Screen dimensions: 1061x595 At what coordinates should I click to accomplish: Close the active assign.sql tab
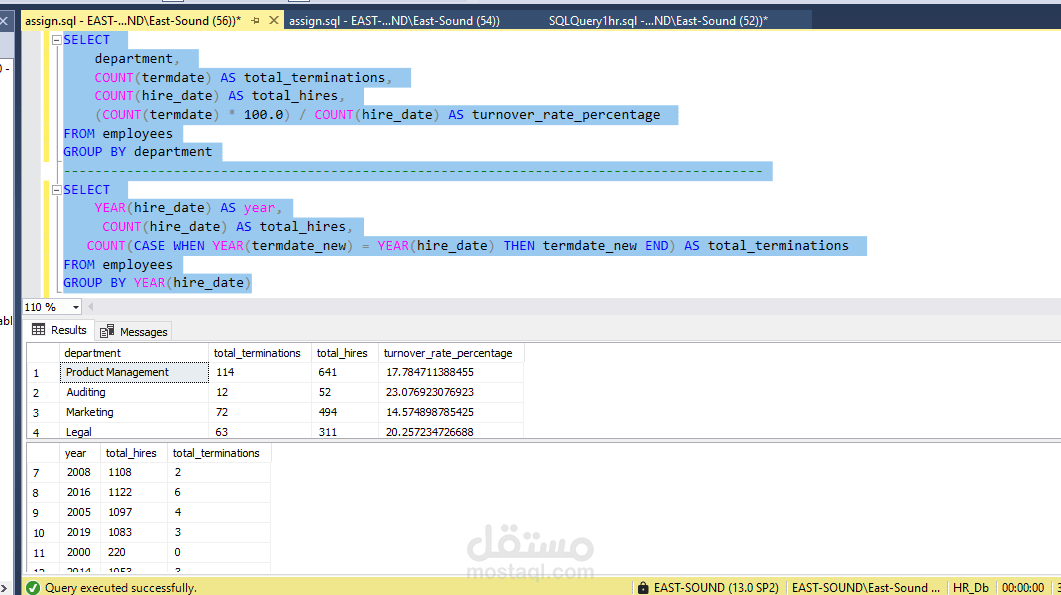point(274,18)
